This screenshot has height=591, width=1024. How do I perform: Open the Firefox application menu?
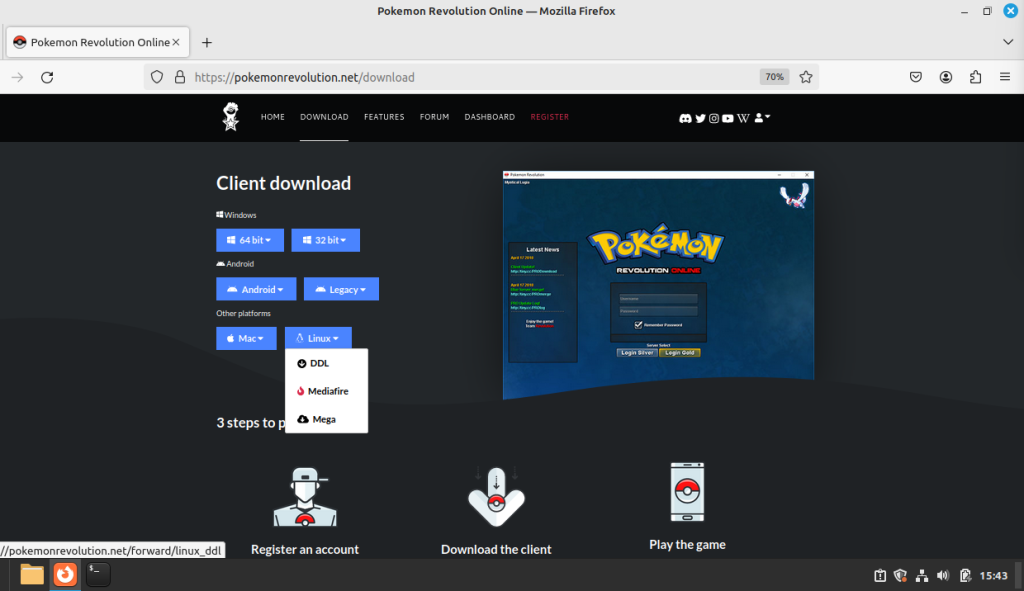click(x=1004, y=76)
